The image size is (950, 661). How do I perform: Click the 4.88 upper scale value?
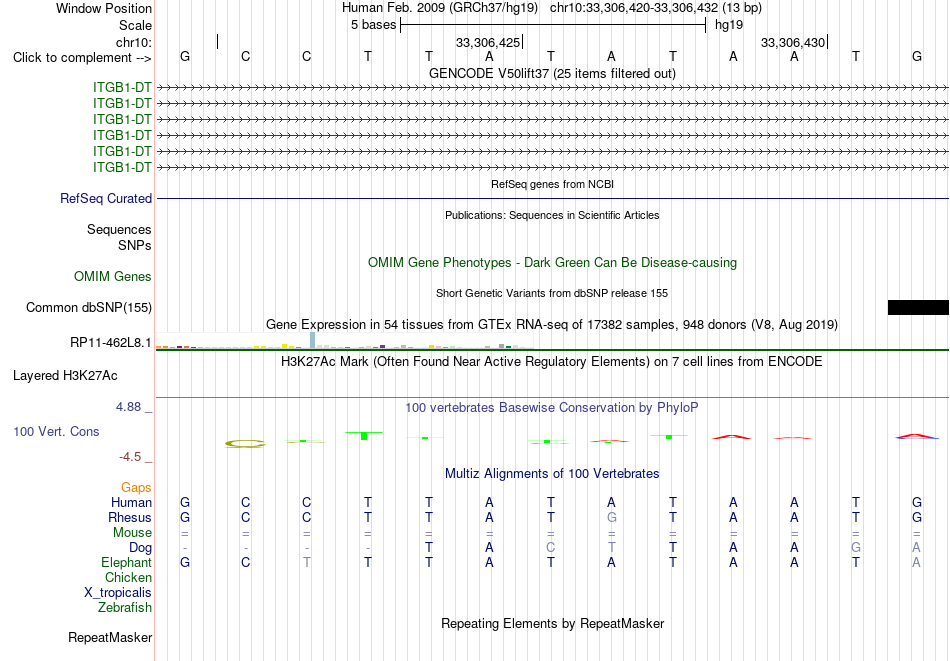pyautogui.click(x=128, y=407)
